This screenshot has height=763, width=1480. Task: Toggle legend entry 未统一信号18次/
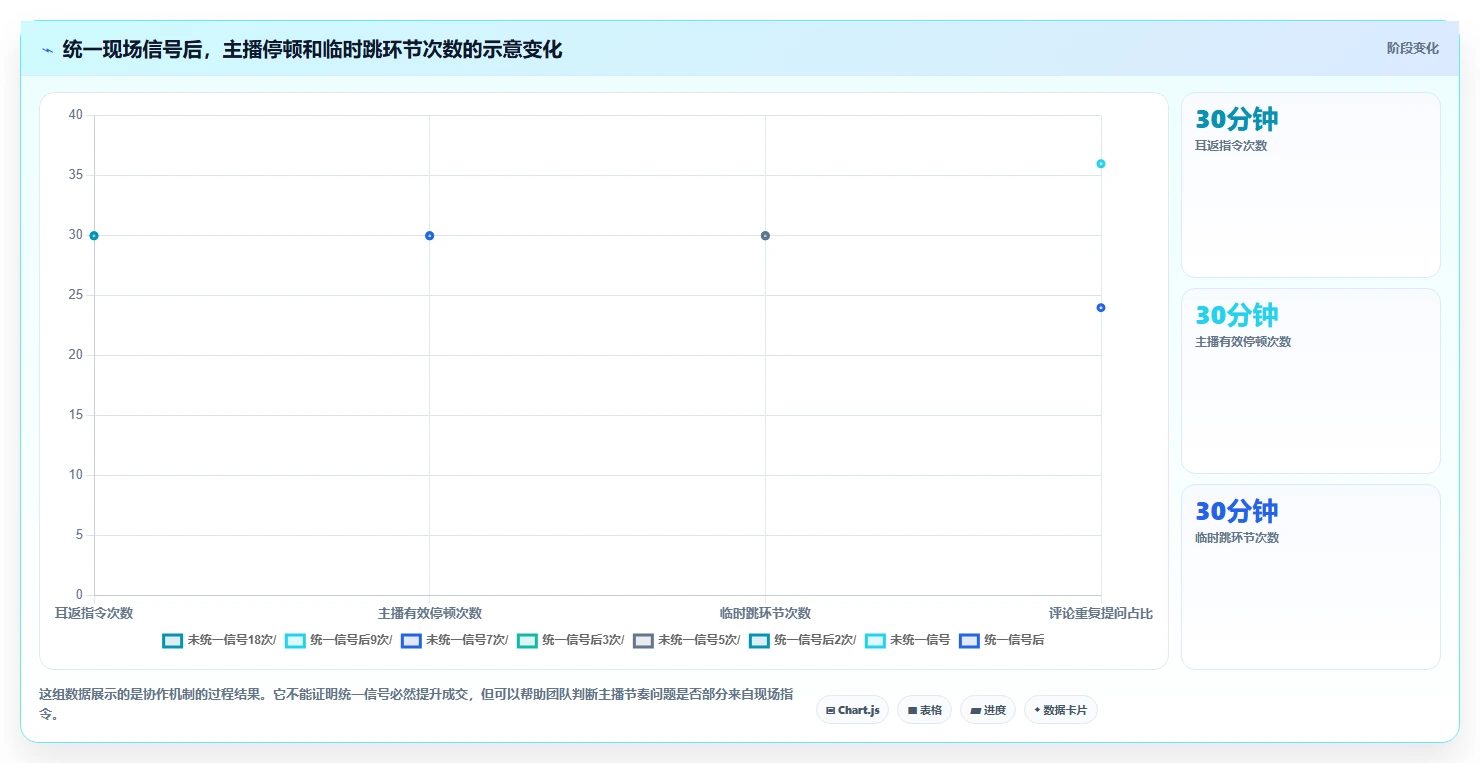coord(219,640)
